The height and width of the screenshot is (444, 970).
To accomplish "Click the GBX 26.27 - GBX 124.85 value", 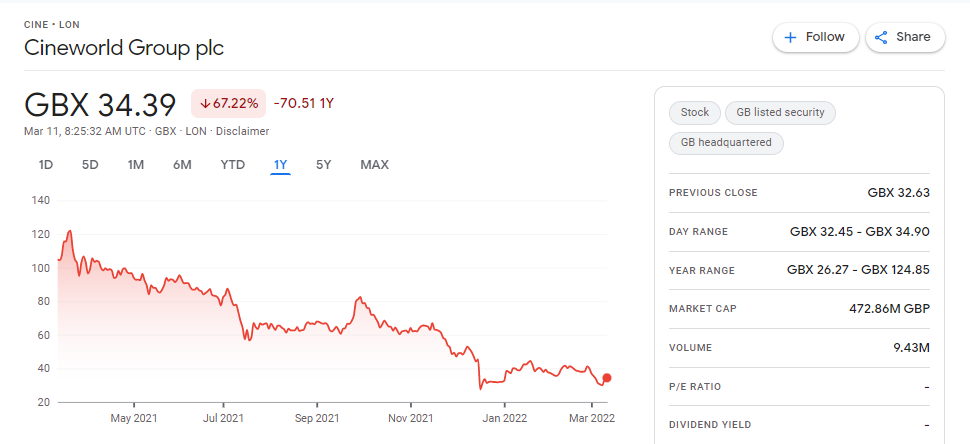I will pos(859,270).
